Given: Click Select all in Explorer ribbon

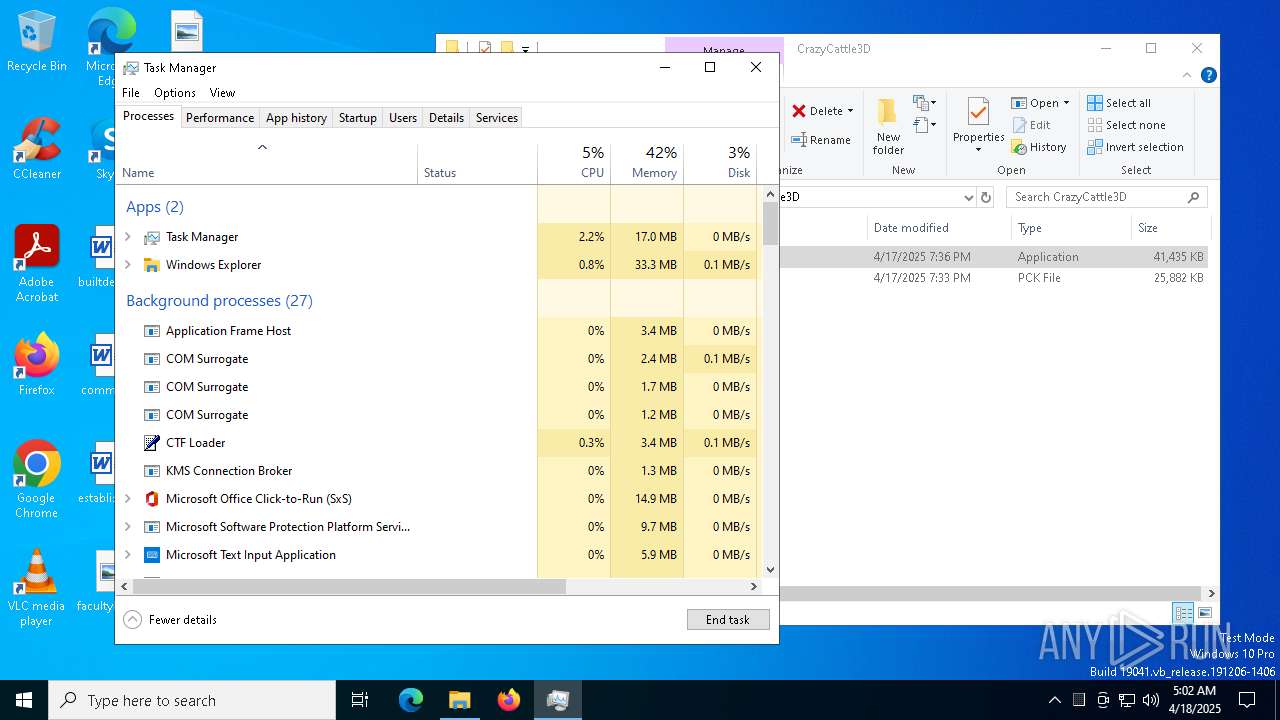Looking at the screenshot, I should [1119, 103].
